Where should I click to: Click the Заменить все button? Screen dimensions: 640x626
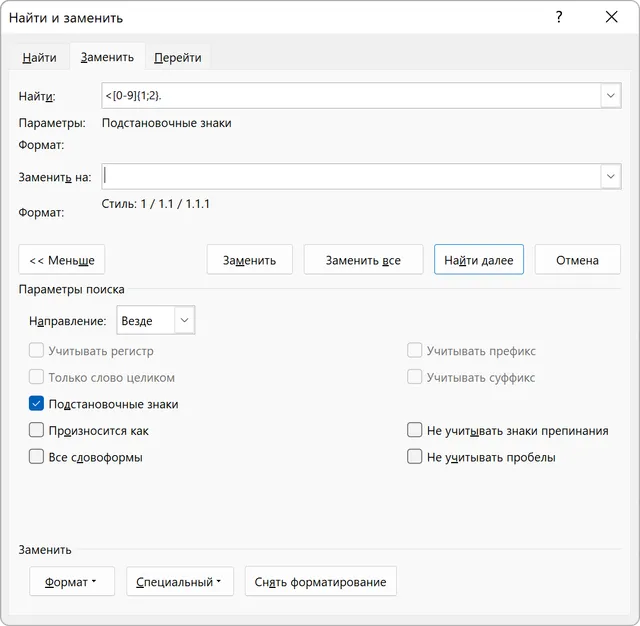[363, 260]
